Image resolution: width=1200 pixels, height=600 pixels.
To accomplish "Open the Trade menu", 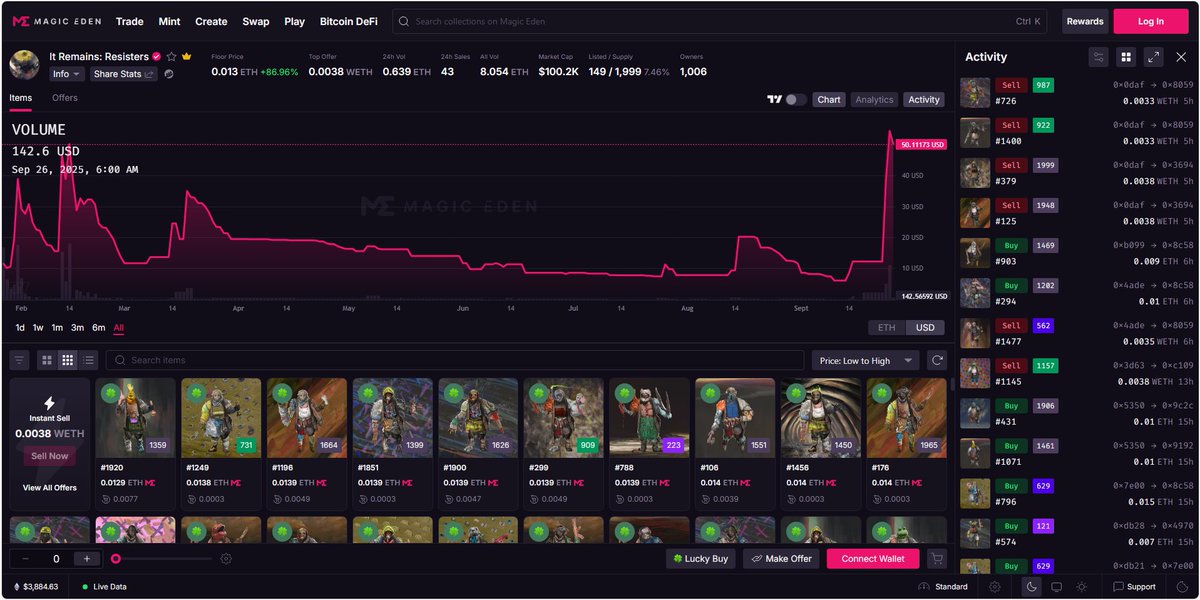I will 130,21.
